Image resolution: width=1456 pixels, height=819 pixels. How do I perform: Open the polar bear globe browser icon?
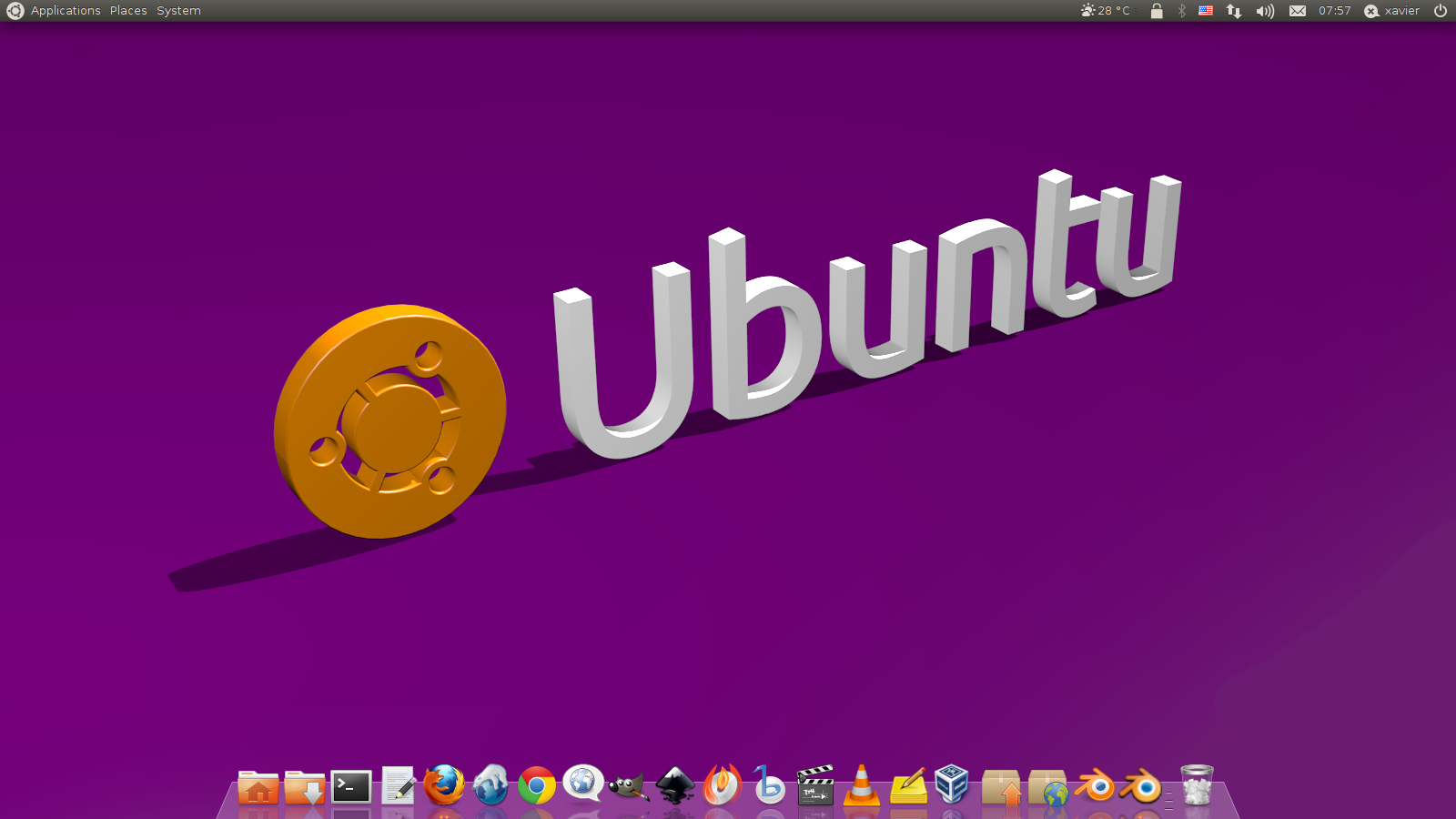490,785
